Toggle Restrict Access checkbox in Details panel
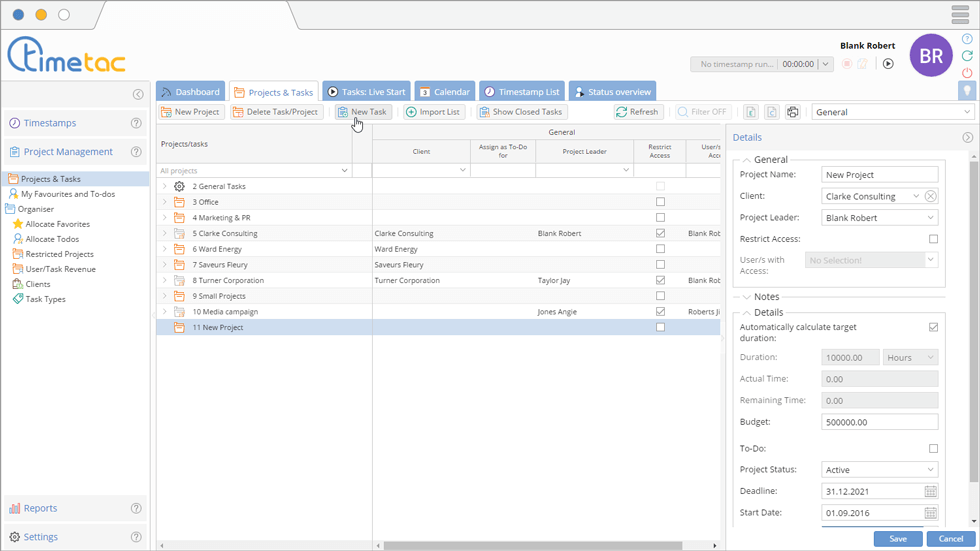Screen dimensions: 980x551 point(933,239)
